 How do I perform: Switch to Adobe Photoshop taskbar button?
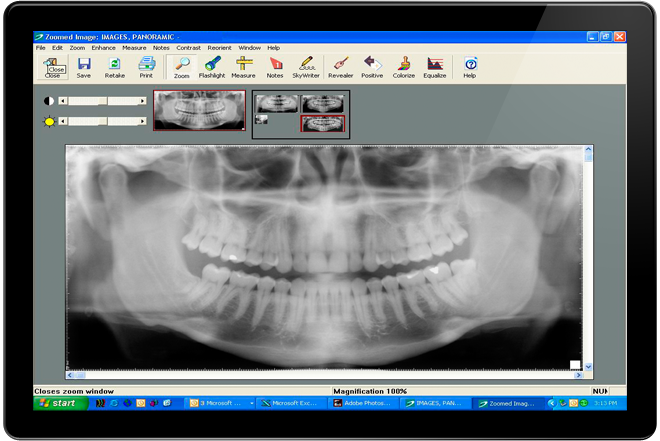coord(363,403)
